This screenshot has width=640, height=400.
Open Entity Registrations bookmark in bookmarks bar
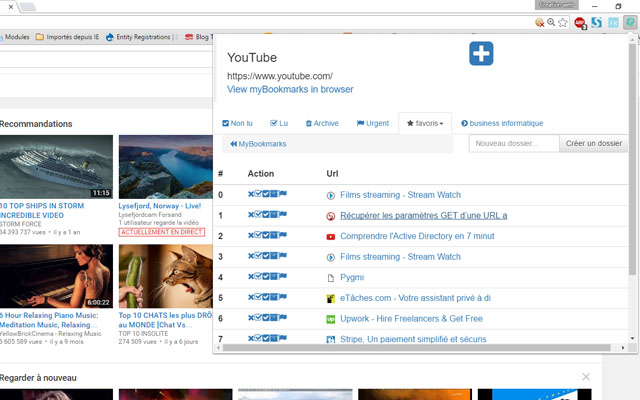141,37
